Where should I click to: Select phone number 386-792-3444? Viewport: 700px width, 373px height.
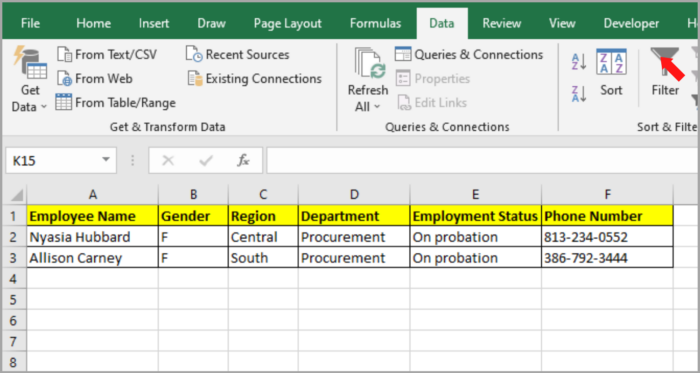[x=607, y=258]
